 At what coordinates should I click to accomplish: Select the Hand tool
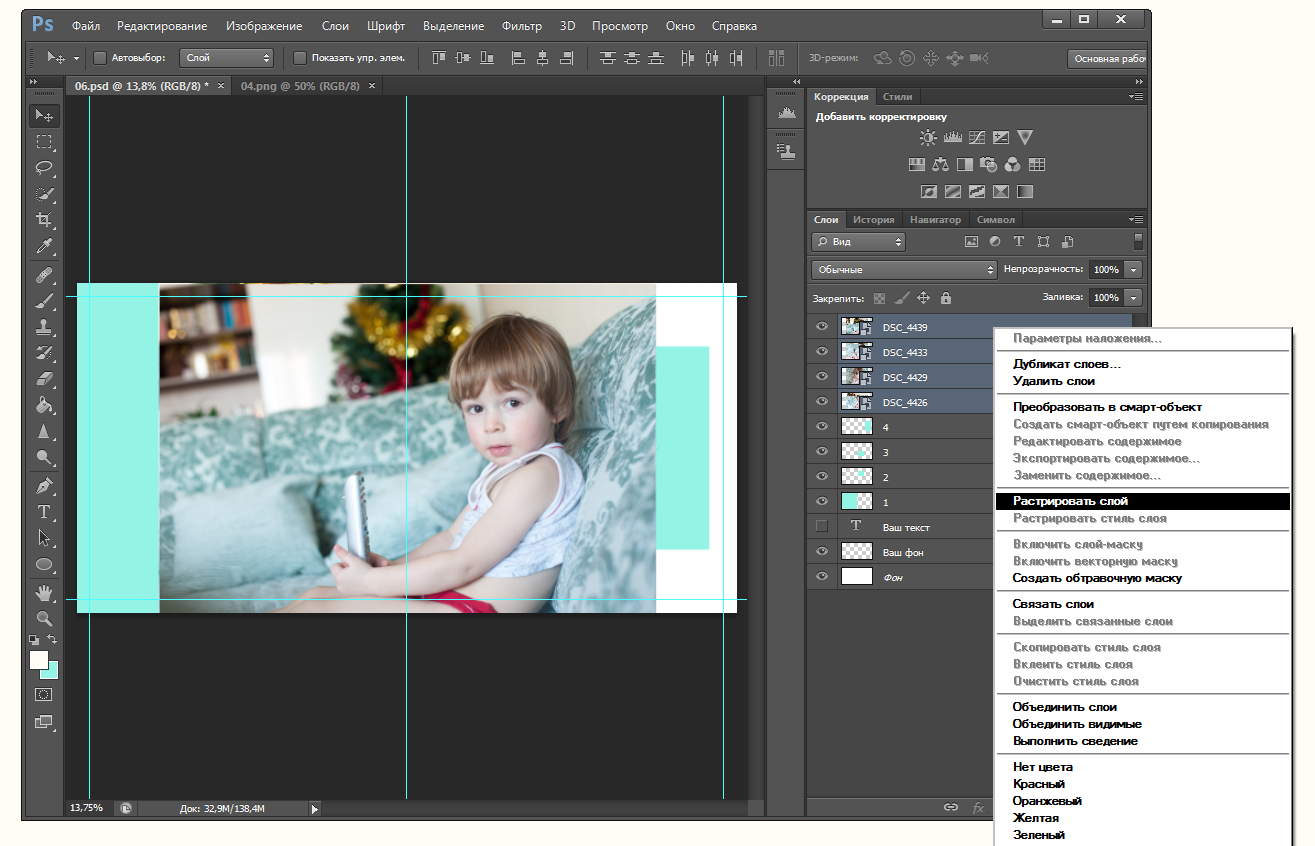44,593
